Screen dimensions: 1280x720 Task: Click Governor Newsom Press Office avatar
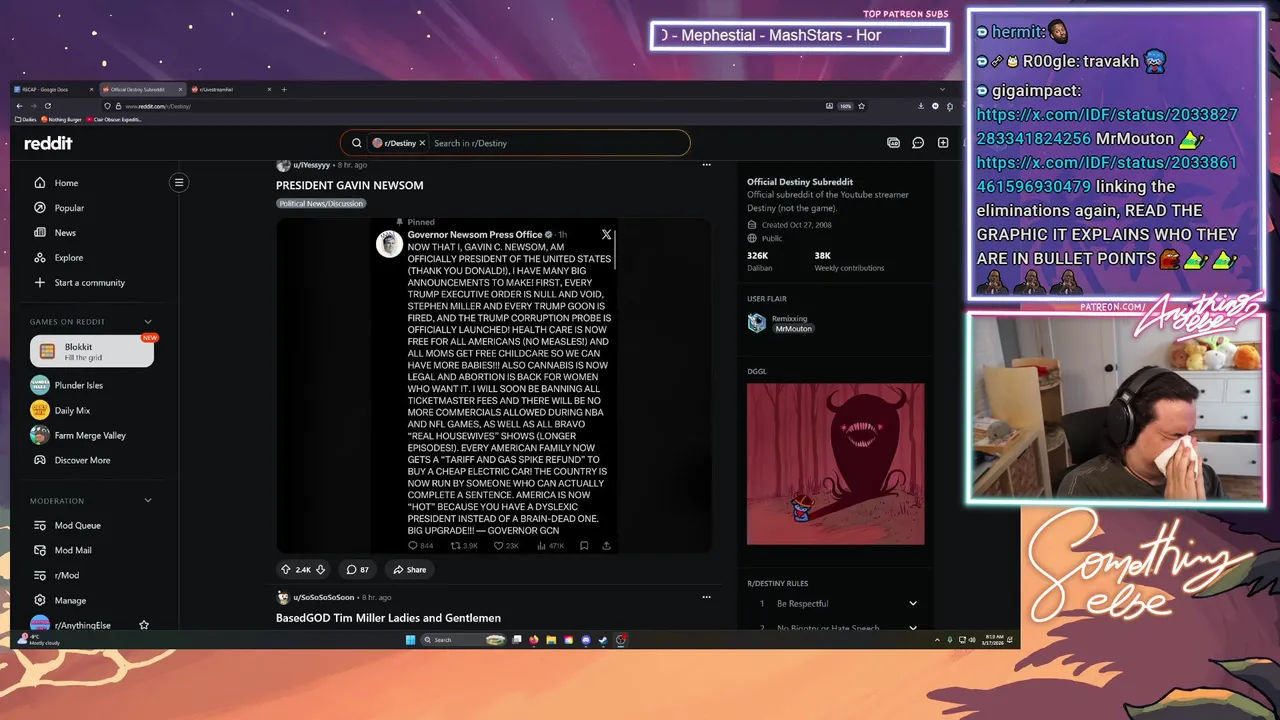389,244
